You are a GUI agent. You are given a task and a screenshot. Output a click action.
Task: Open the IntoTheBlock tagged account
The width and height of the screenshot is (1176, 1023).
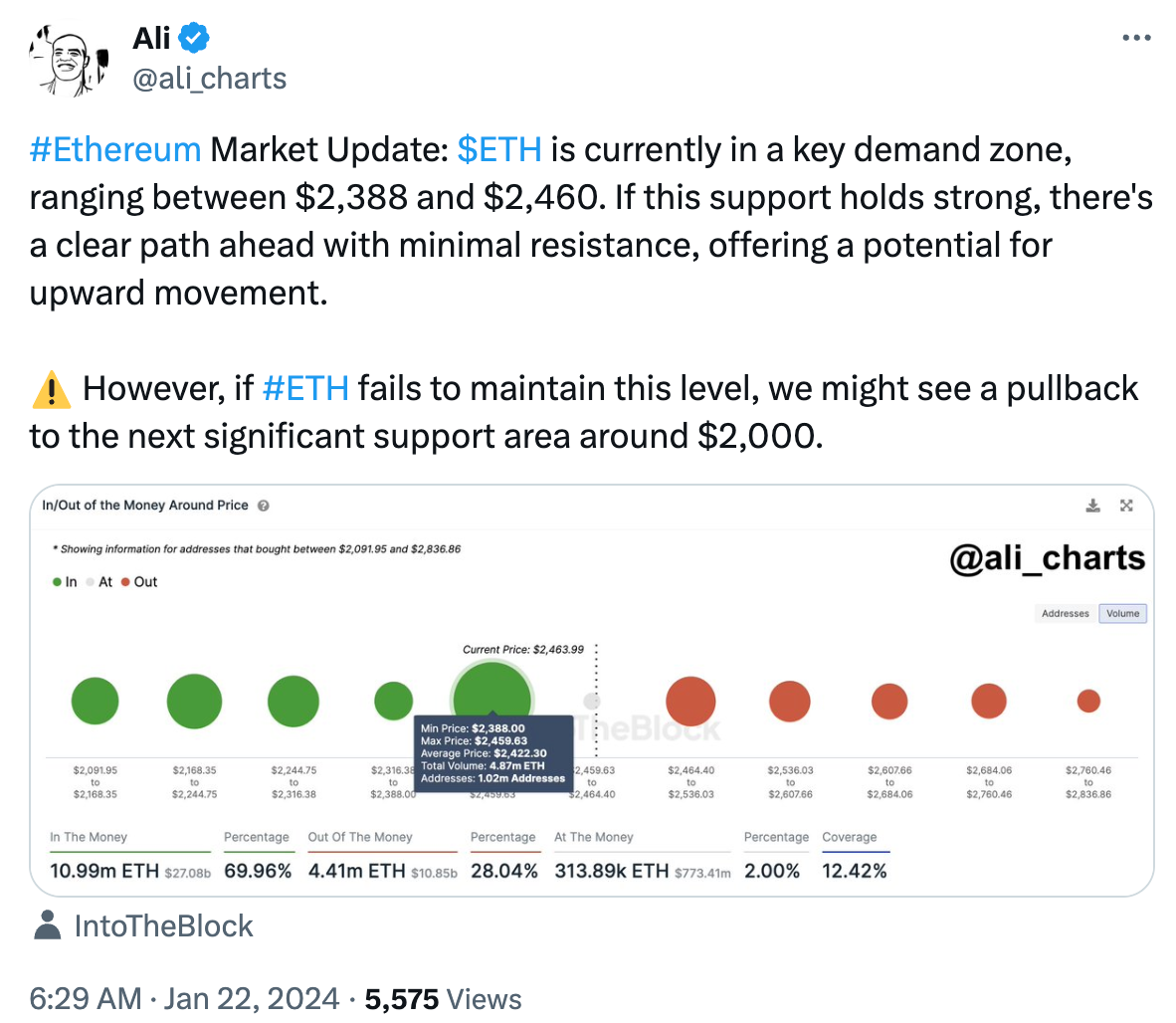click(163, 926)
